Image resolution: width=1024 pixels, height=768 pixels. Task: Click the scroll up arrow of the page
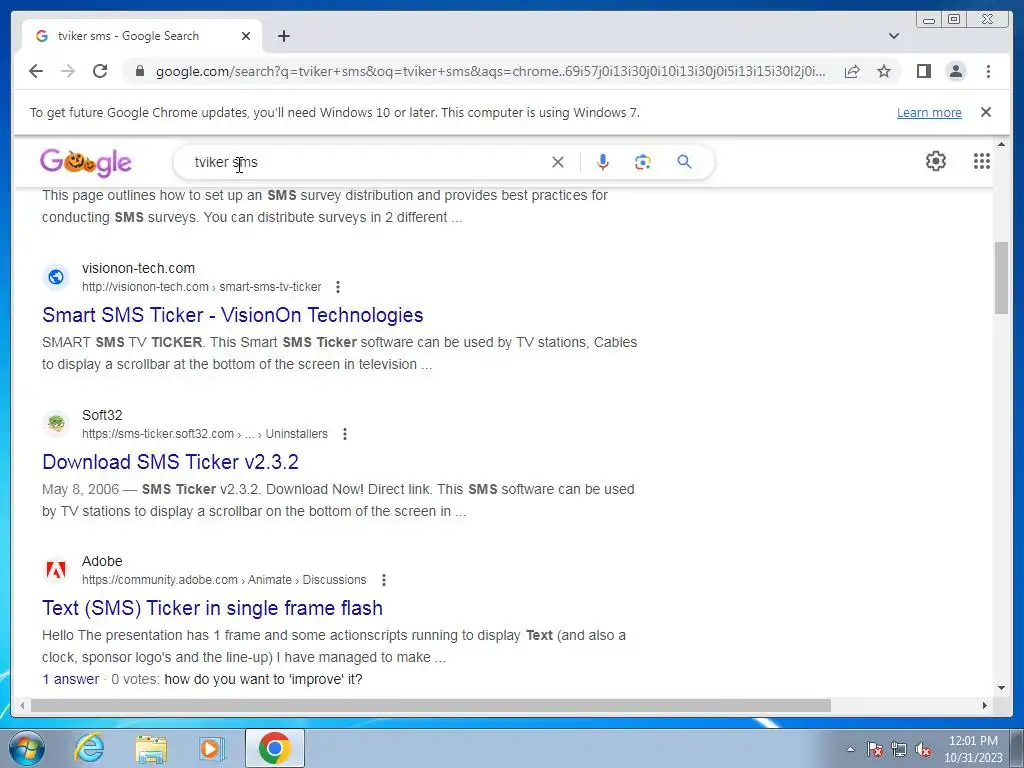(x=1001, y=144)
